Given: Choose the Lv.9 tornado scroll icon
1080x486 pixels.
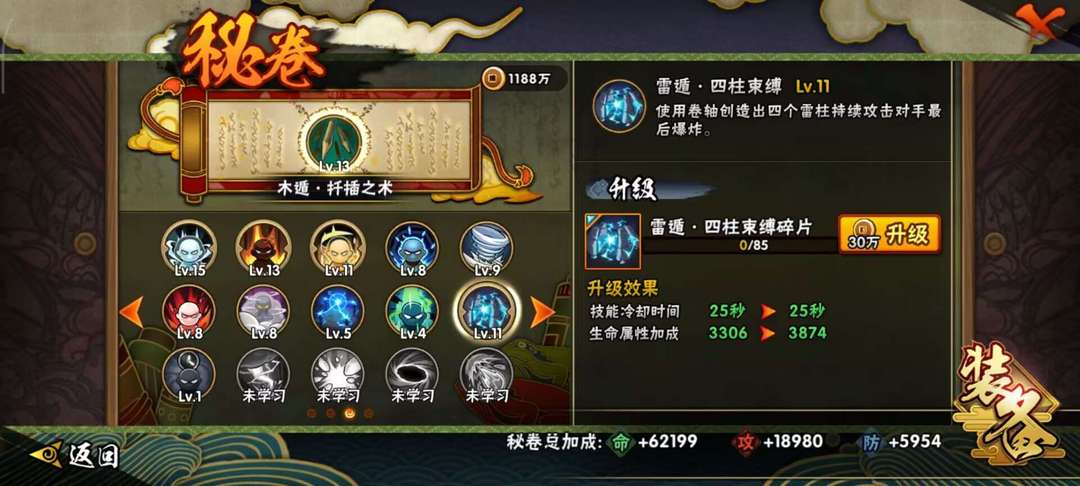Looking at the screenshot, I should click(486, 248).
